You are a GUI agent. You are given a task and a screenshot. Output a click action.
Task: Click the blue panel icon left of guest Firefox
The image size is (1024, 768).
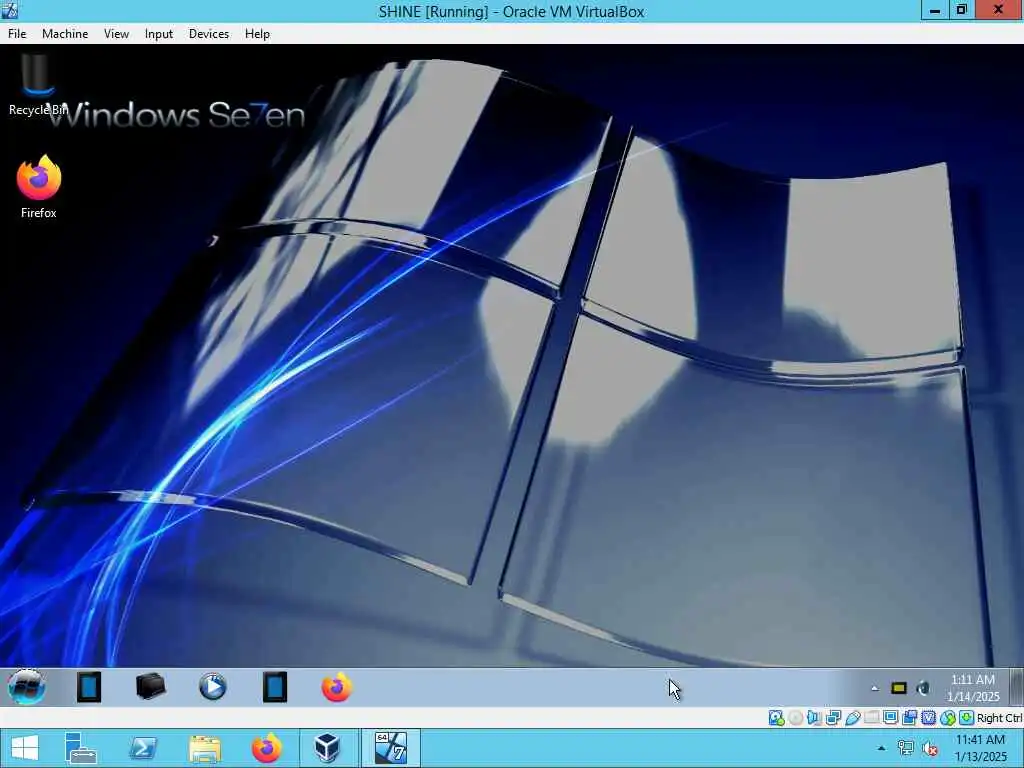coord(275,687)
